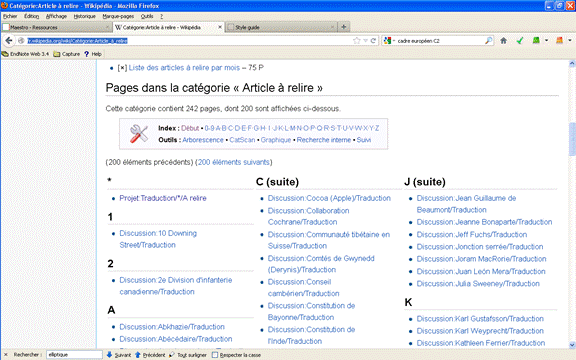Viewport: 576px width, 360px height.
Task: Click 200 éléments suivants link
Action: (x=234, y=162)
